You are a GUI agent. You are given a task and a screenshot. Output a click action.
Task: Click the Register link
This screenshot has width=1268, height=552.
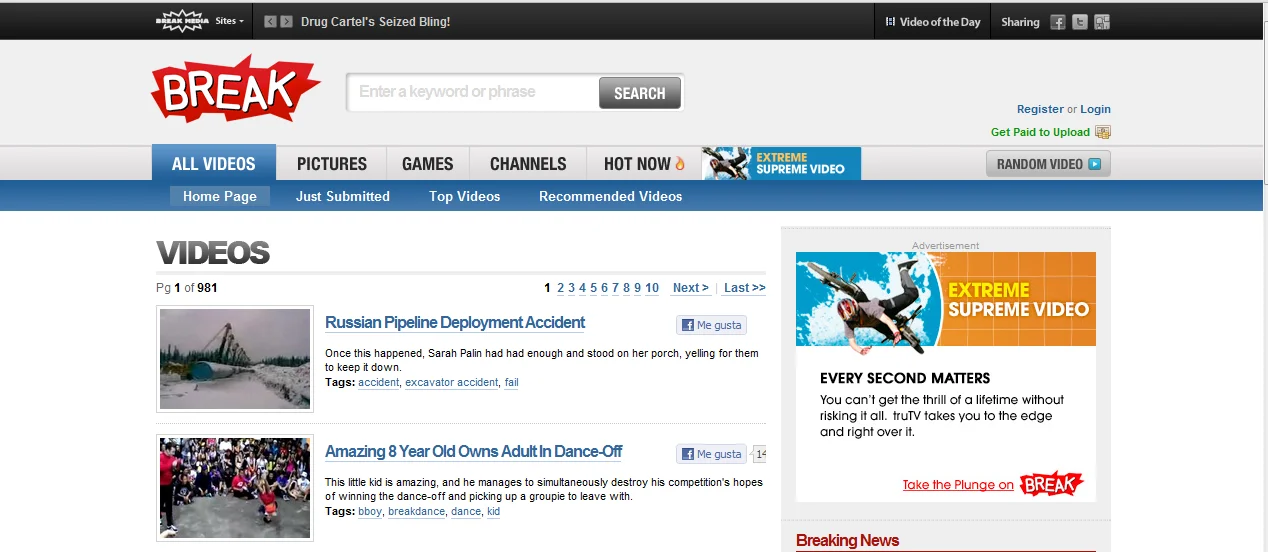(x=1040, y=109)
